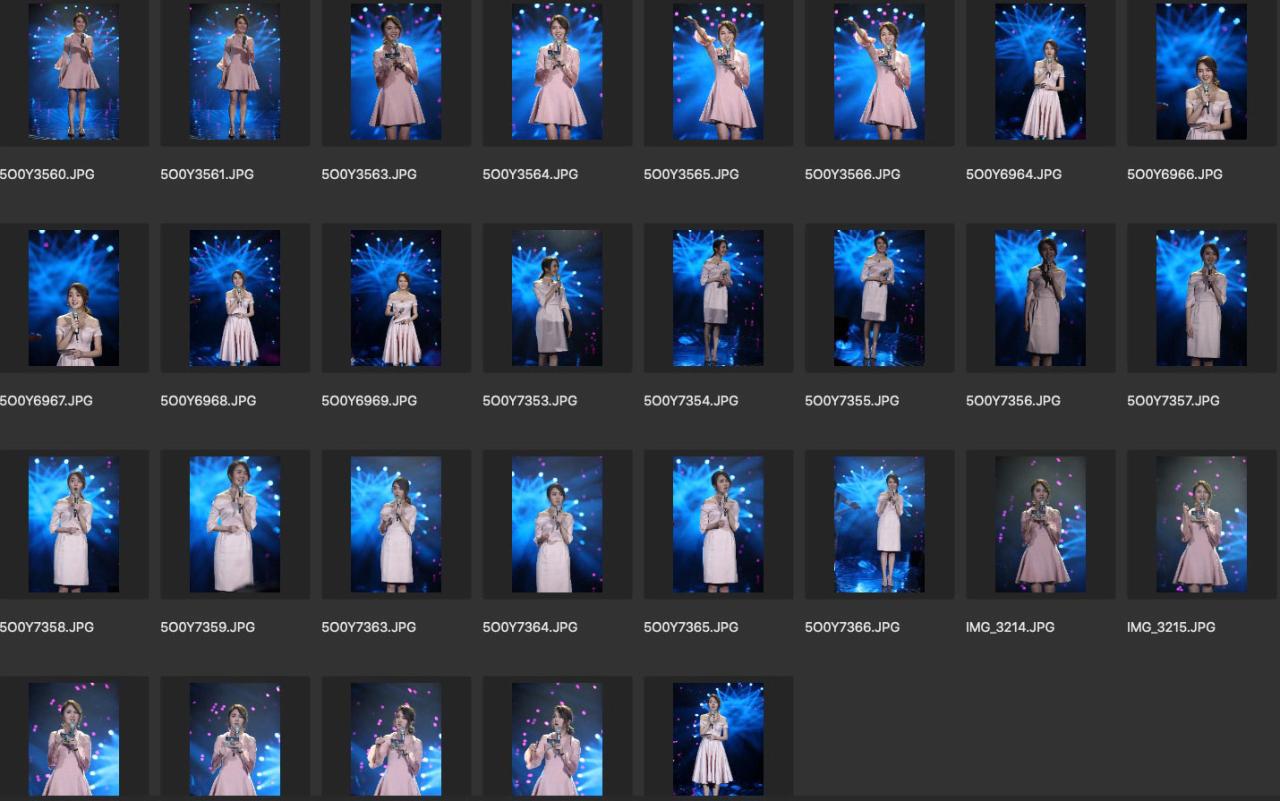1280x801 pixels.
Task: Pick the 5O0Y3566.JPG image thumbnail
Action: click(x=879, y=72)
